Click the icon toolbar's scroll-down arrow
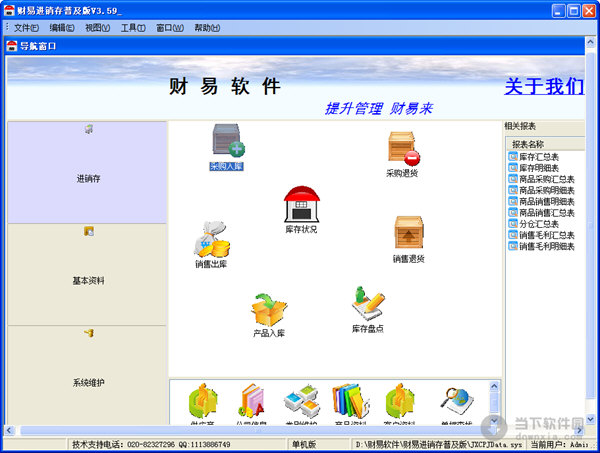 pyautogui.click(x=494, y=420)
